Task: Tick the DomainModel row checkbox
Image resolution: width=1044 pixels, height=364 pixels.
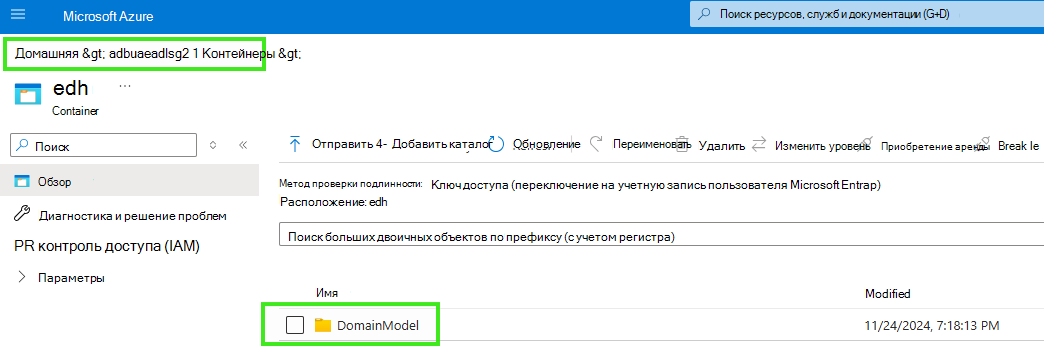Action: coord(294,325)
